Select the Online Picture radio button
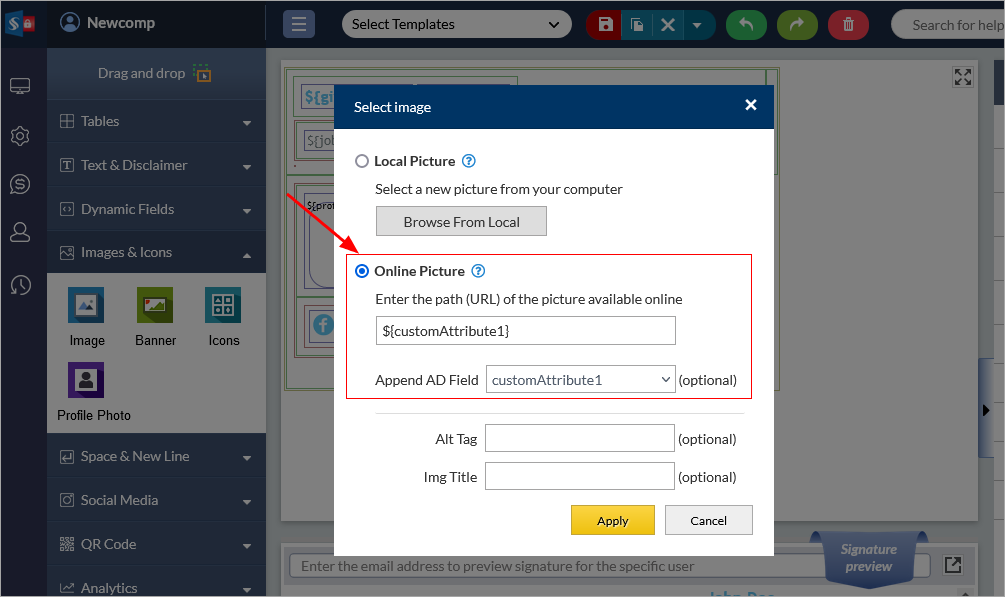The image size is (1005, 597). pyautogui.click(x=362, y=271)
